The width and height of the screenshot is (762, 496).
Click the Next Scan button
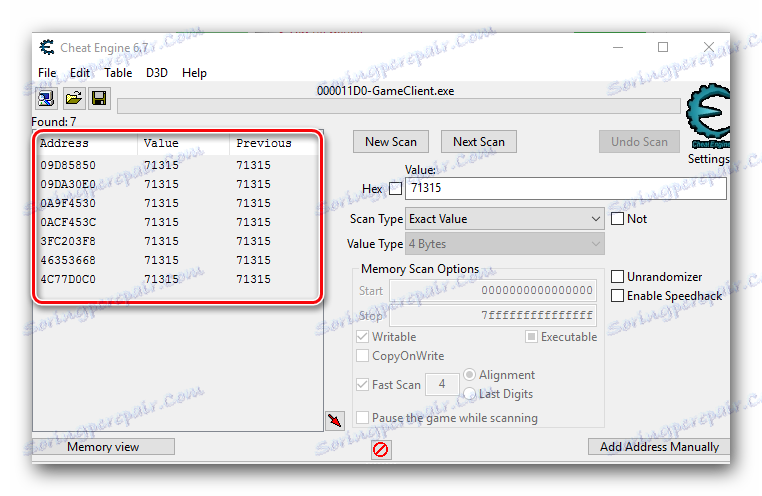[x=479, y=142]
